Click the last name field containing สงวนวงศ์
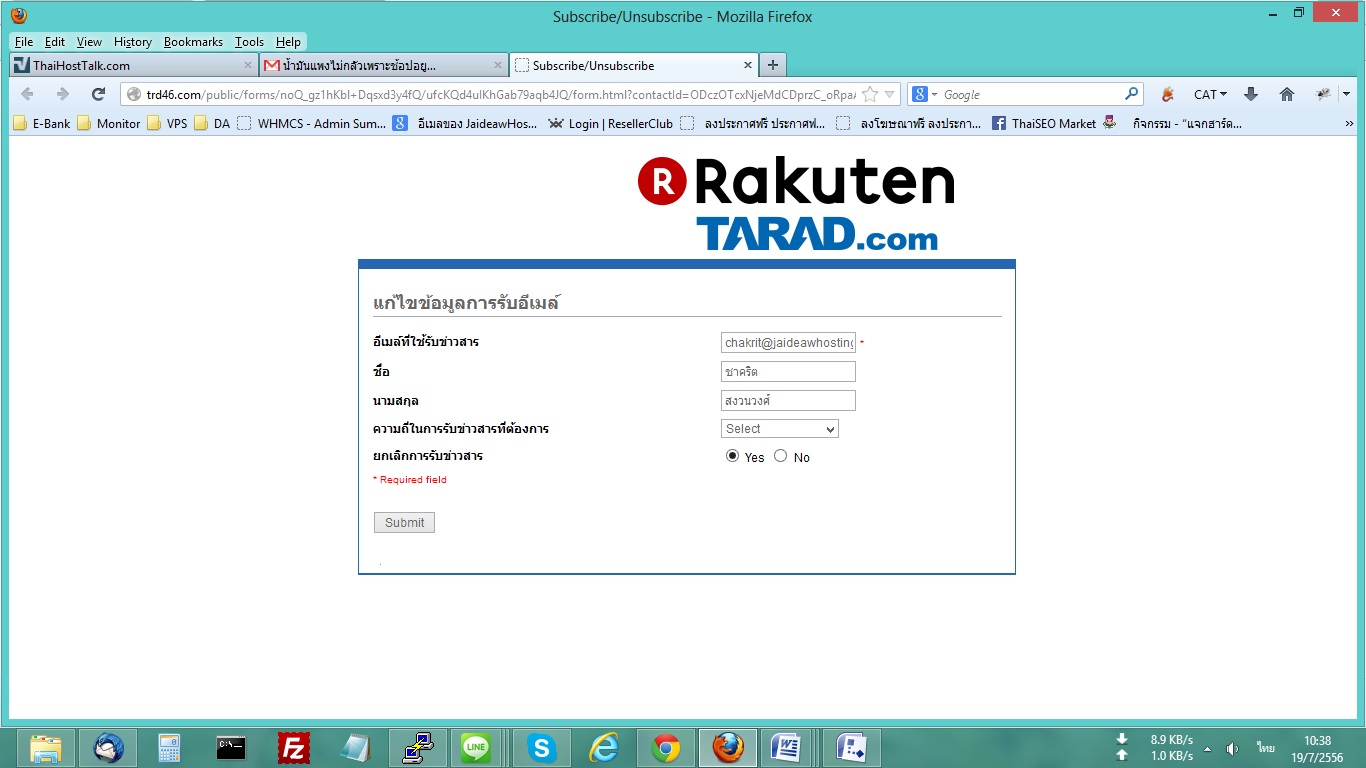This screenshot has width=1366, height=768. coord(788,400)
